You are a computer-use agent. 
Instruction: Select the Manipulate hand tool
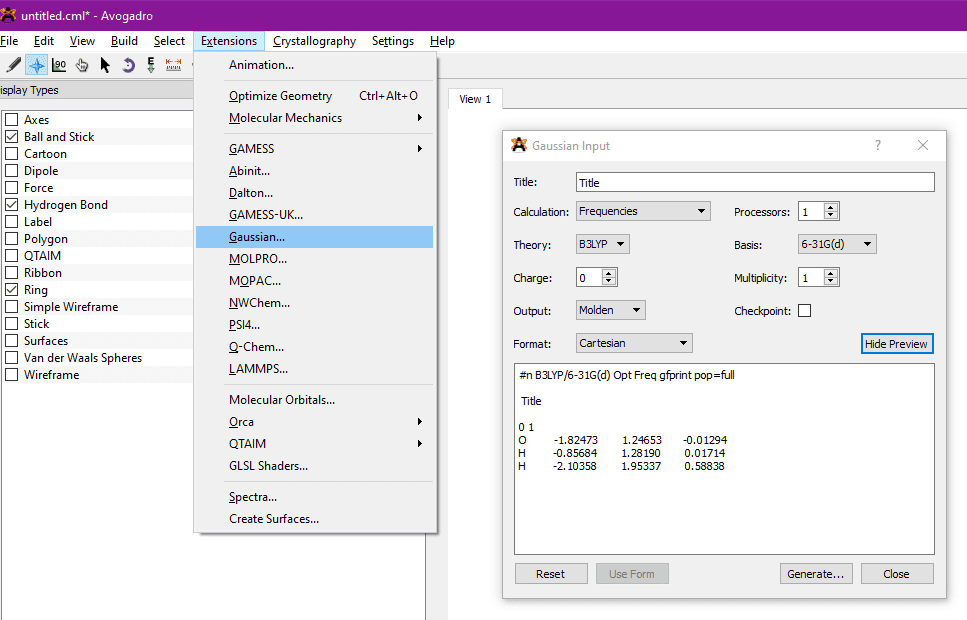(82, 65)
